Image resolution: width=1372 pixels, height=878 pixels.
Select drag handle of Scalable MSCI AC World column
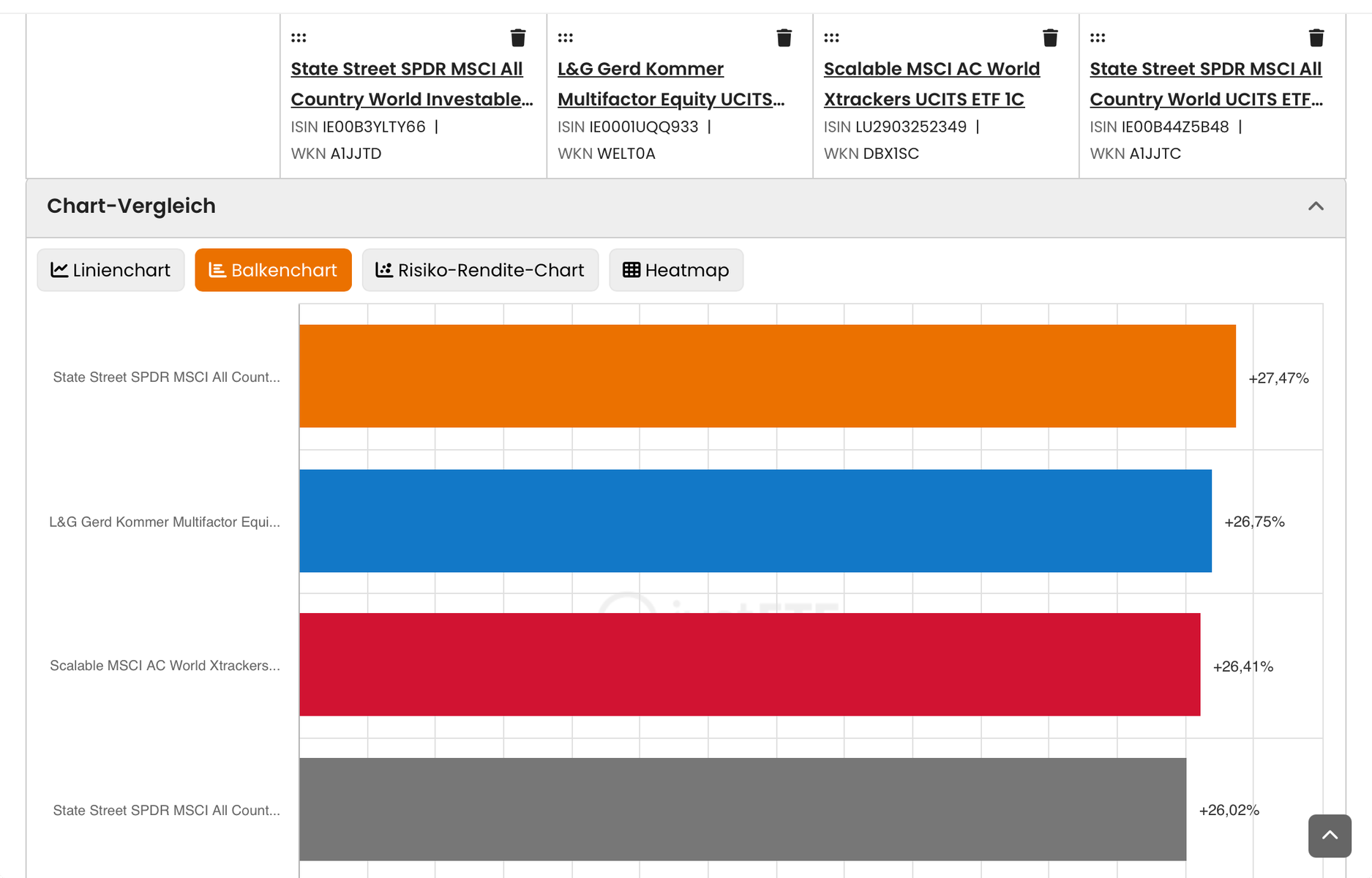point(832,37)
